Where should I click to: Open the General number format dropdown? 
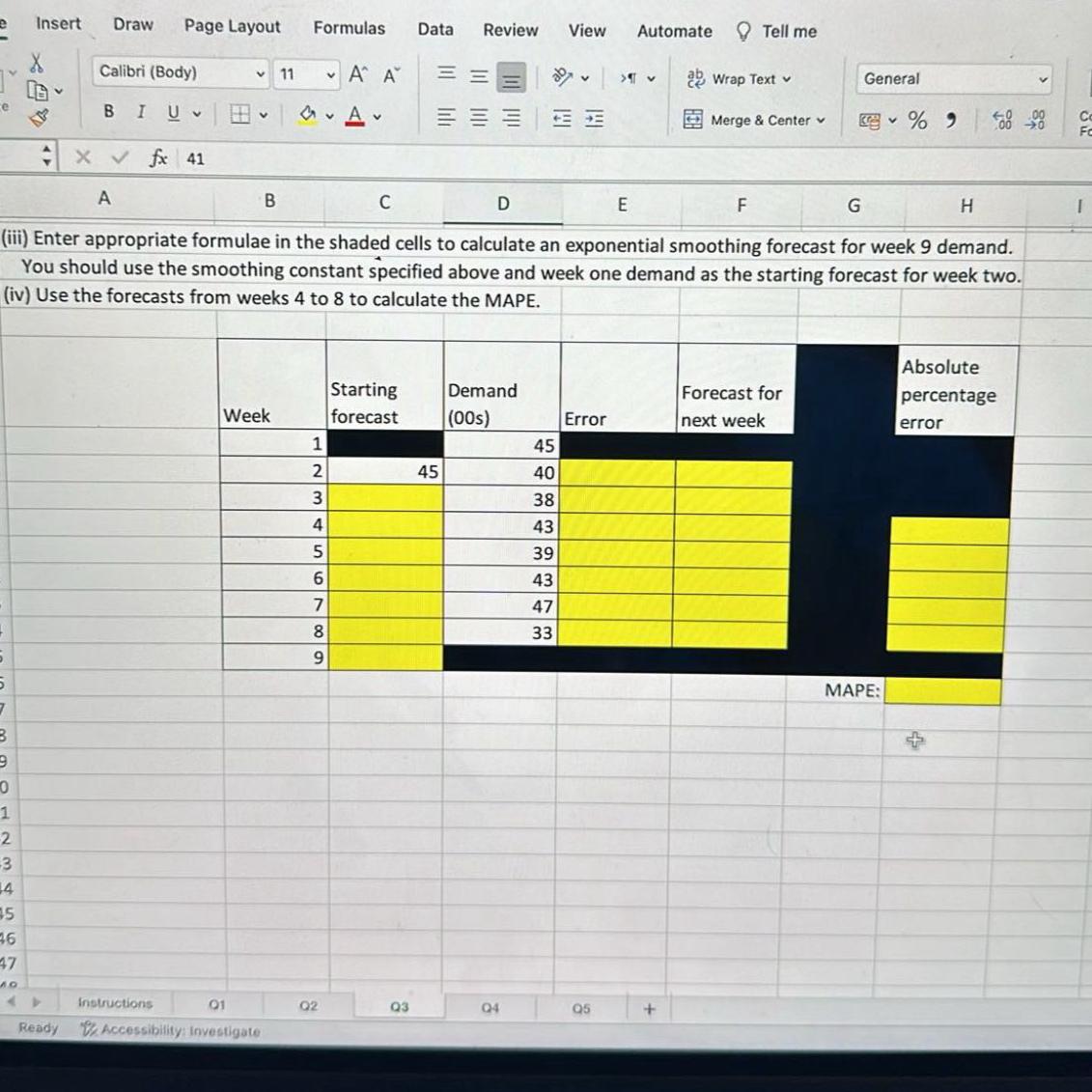1045,78
